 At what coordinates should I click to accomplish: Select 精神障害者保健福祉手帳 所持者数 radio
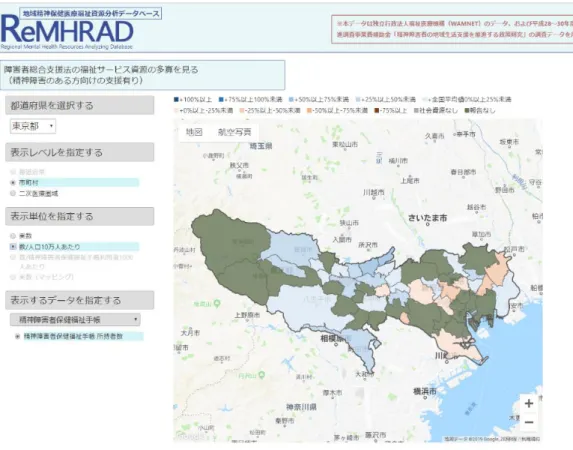tap(17, 336)
